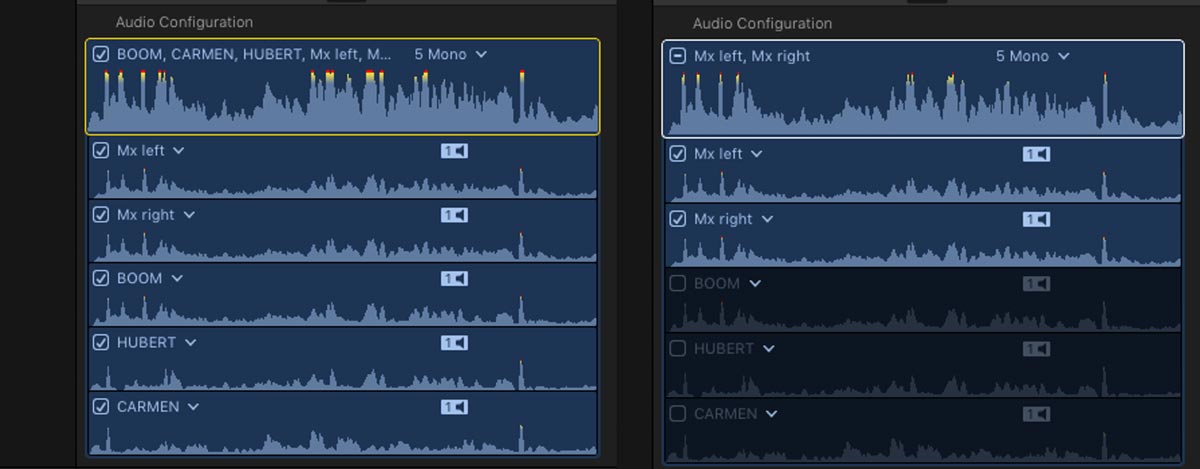Screen dimensions: 1200x469
Task: Open name dropdown of enabled CARMEN in left panel
Action: pyautogui.click(x=193, y=407)
